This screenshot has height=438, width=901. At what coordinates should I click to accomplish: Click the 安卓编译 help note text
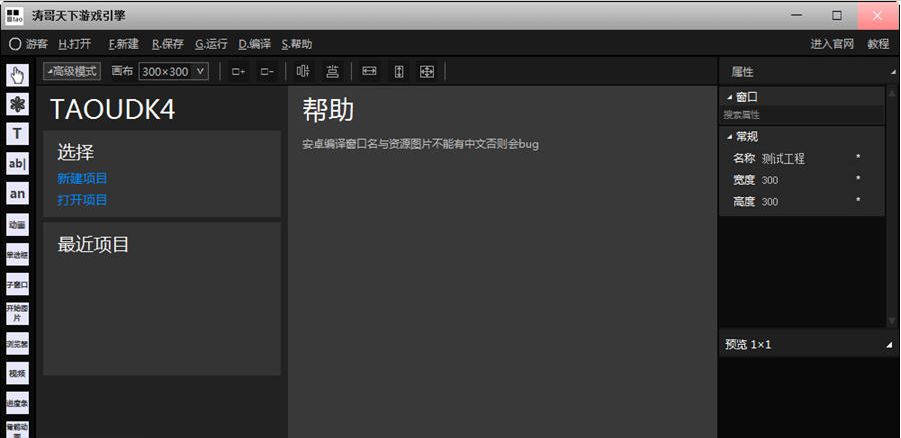point(421,144)
